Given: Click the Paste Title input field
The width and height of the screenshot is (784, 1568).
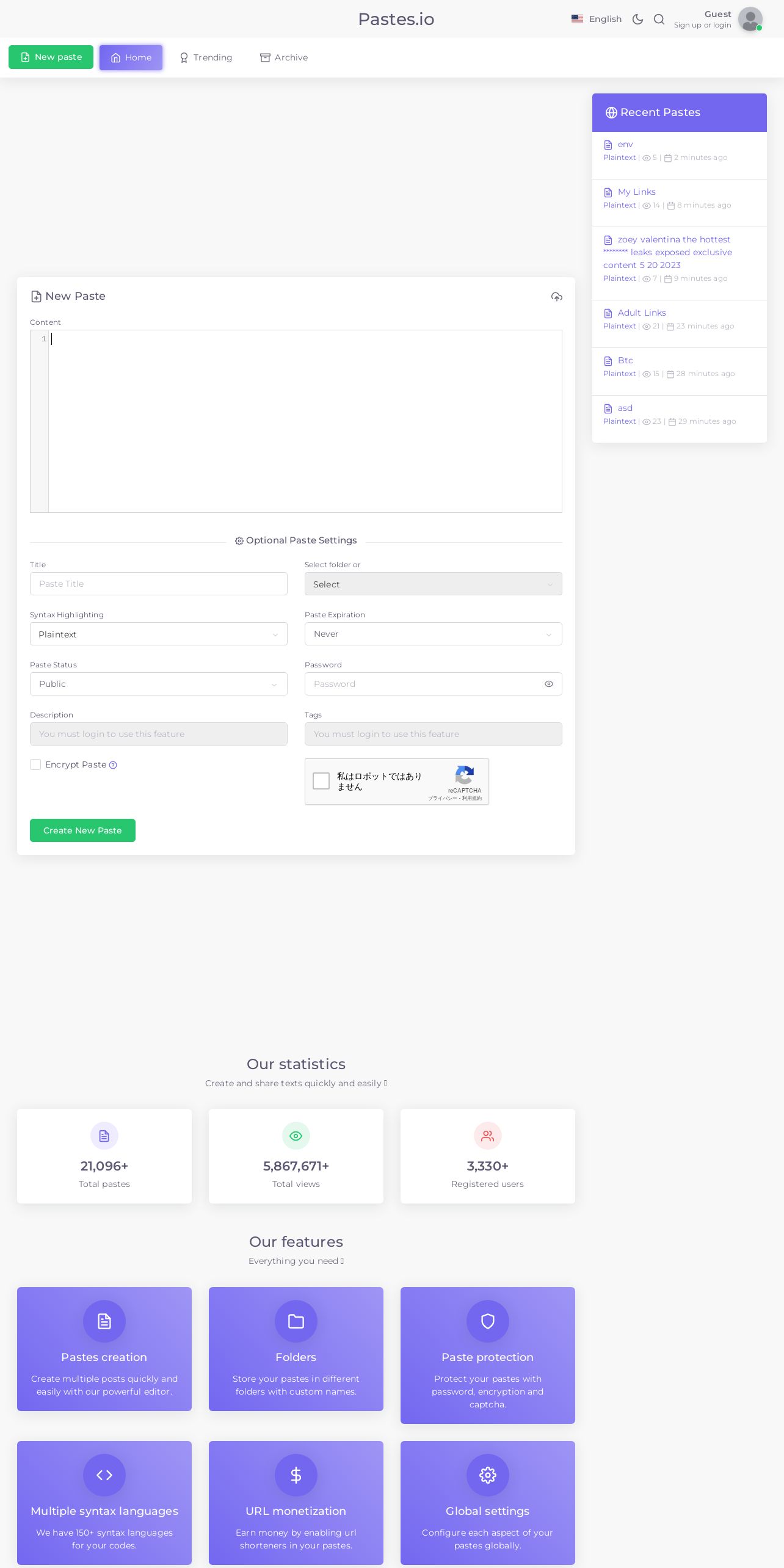Looking at the screenshot, I should point(159,584).
